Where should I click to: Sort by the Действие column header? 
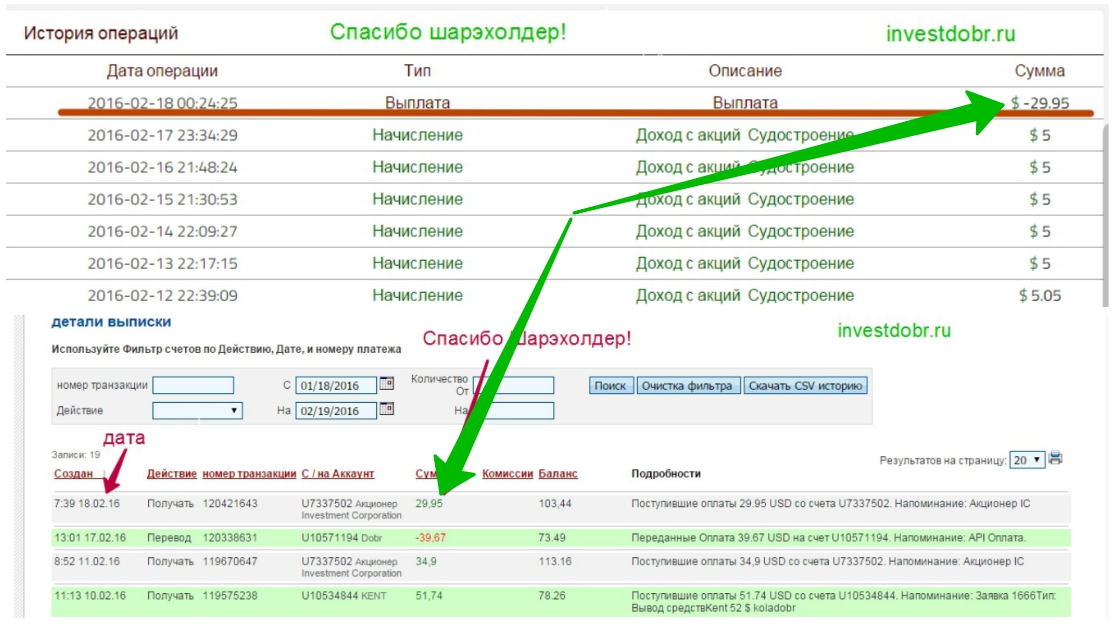click(x=171, y=474)
